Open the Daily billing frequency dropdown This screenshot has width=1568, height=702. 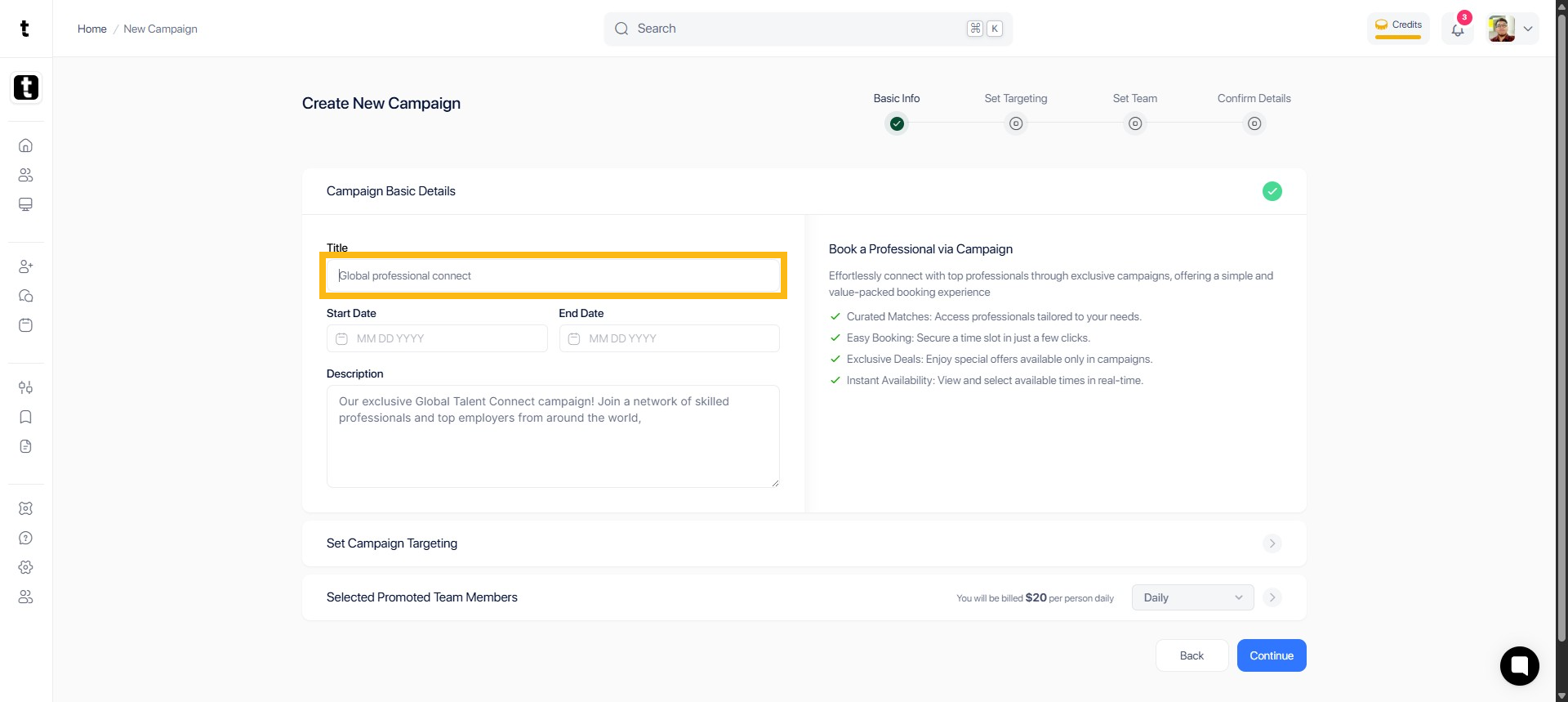[x=1192, y=597]
